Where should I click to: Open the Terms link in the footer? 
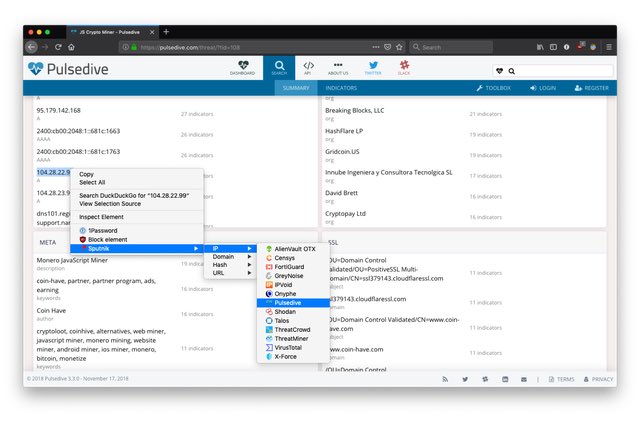coord(562,379)
